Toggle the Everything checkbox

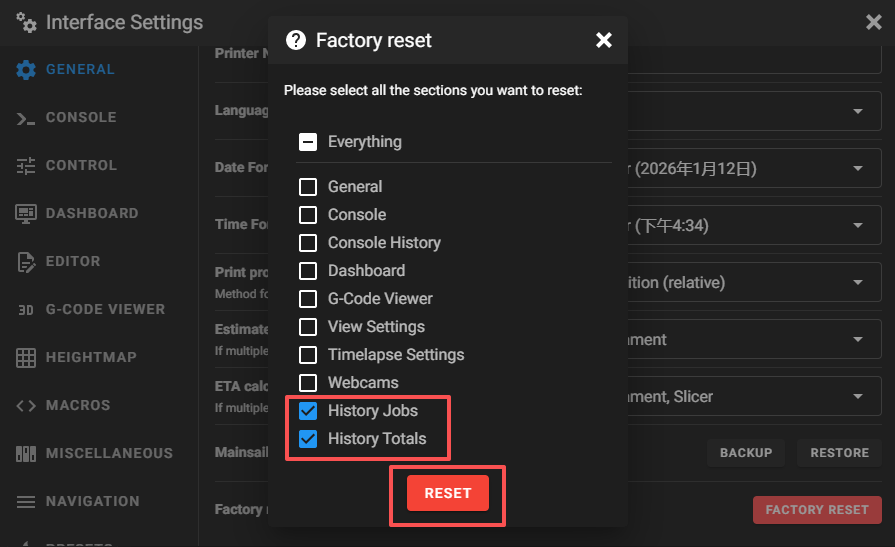point(308,142)
